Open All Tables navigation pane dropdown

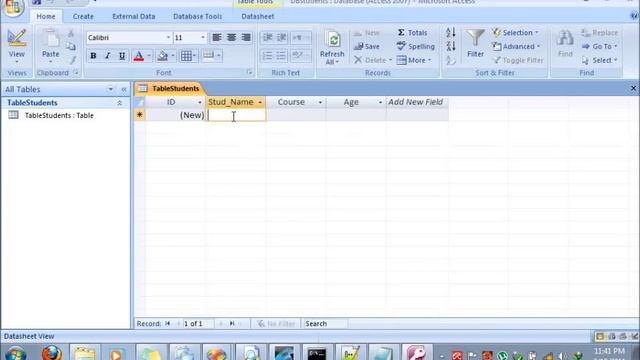pos(110,89)
